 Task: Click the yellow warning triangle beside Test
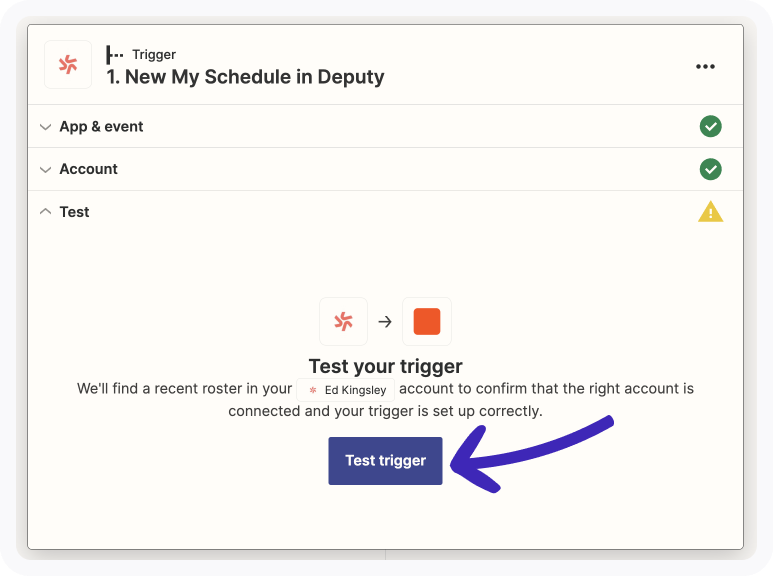(710, 212)
